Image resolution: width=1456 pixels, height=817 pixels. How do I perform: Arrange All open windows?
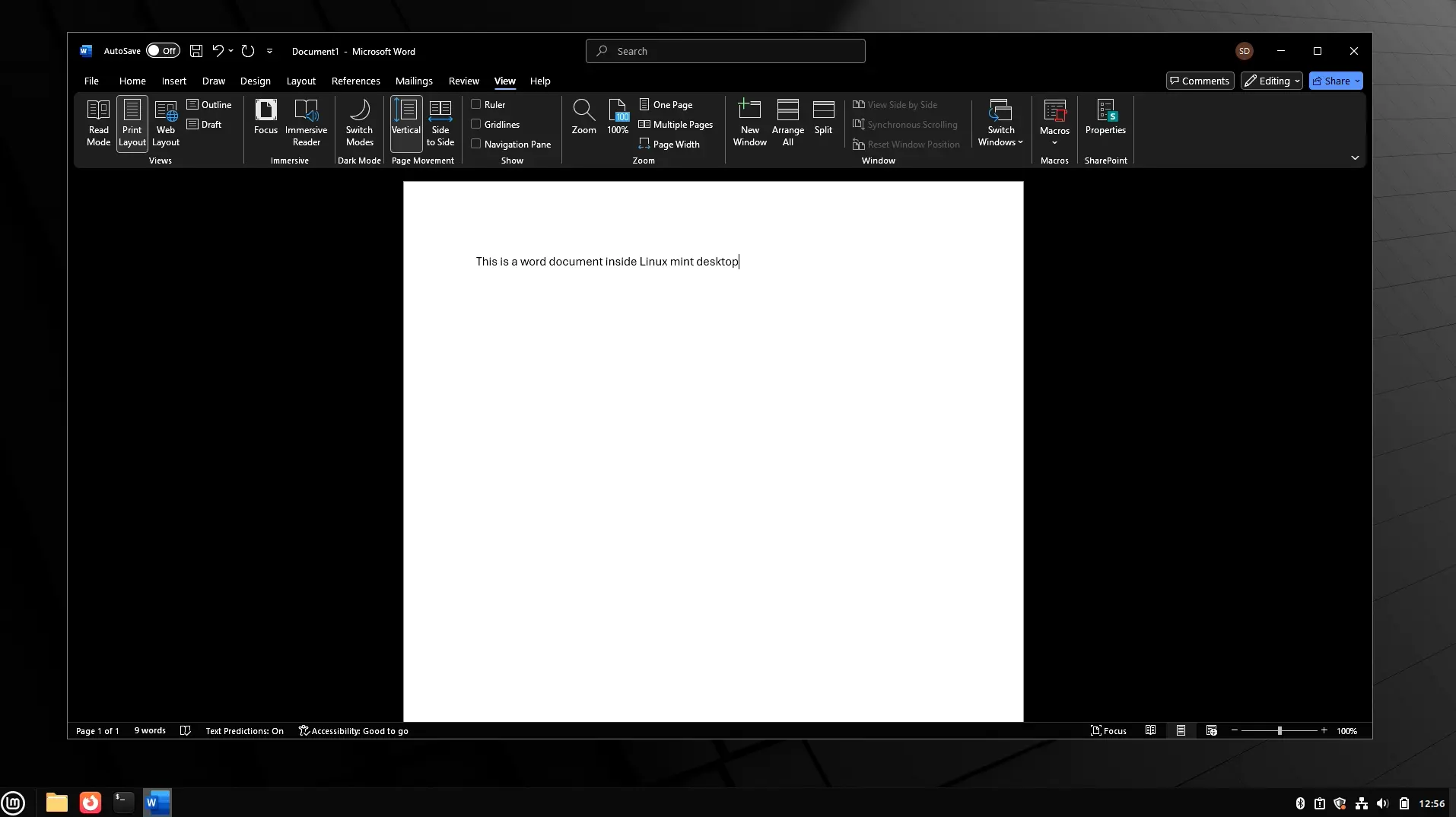[x=787, y=122]
